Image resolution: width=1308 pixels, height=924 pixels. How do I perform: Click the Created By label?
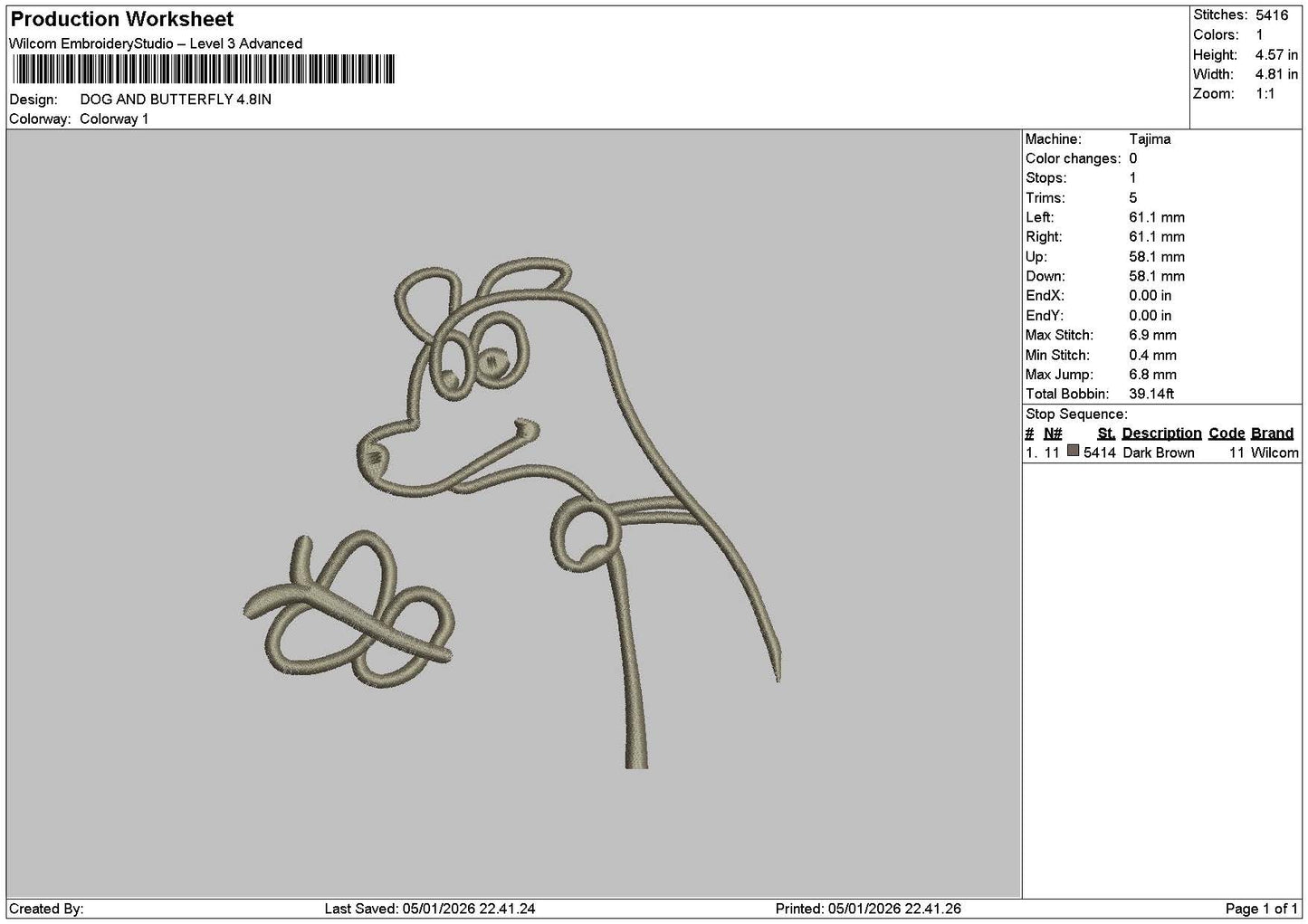(47, 910)
